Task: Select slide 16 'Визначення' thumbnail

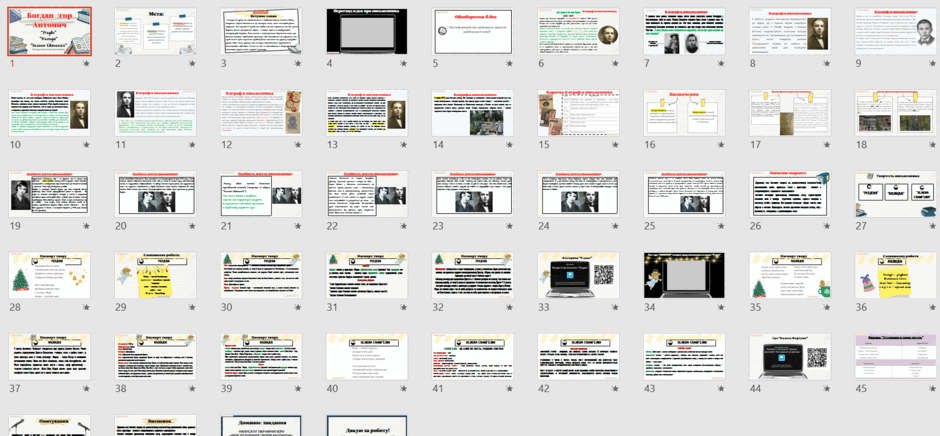Action: tap(685, 113)
